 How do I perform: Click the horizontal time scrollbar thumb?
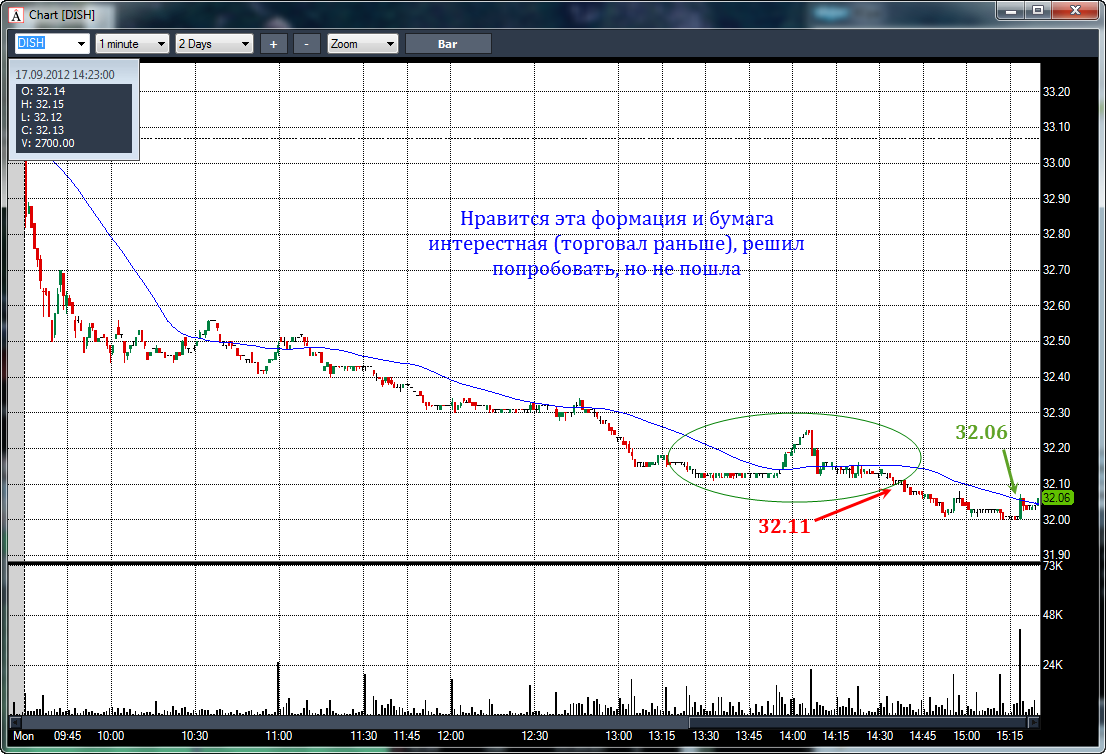[x=860, y=720]
